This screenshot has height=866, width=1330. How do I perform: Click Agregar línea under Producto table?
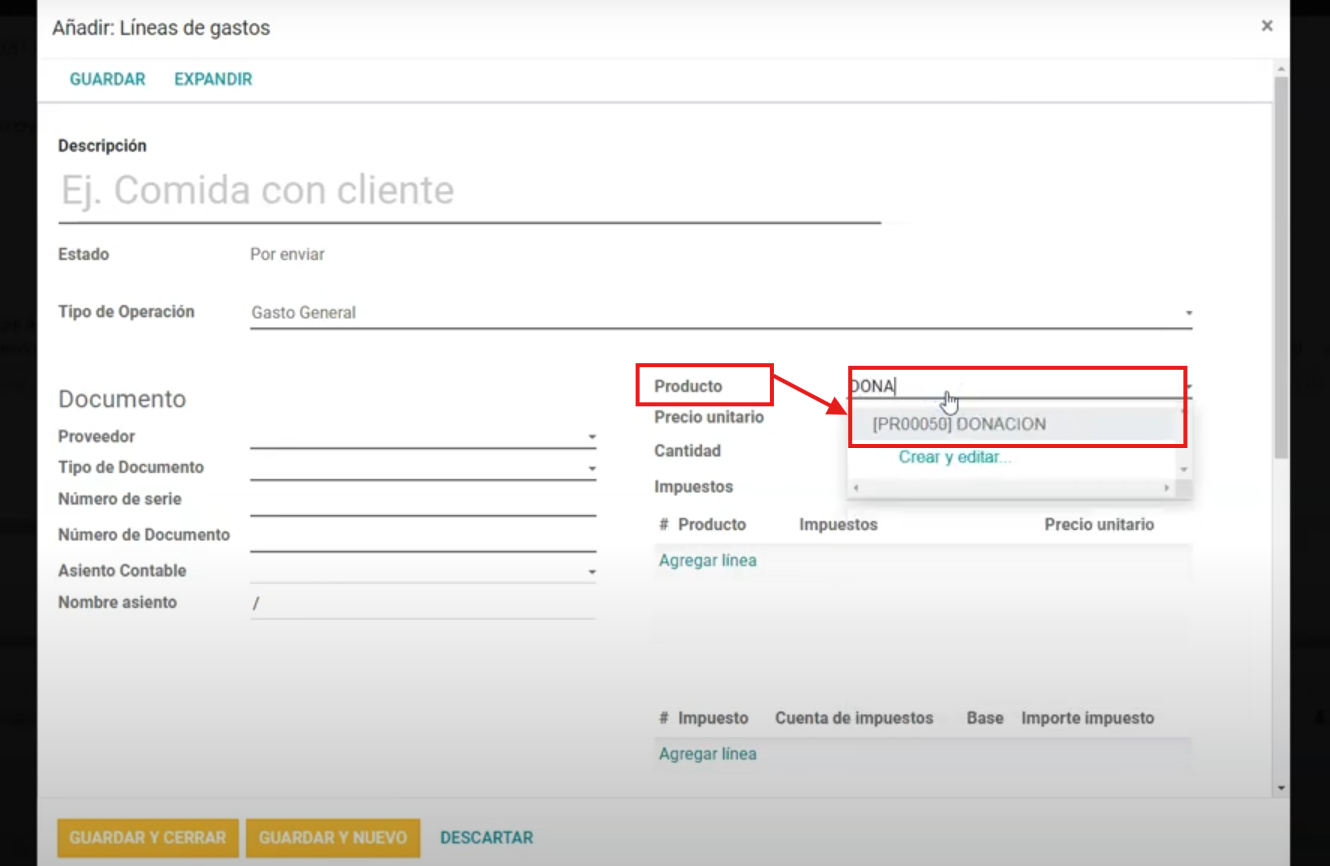[707, 561]
